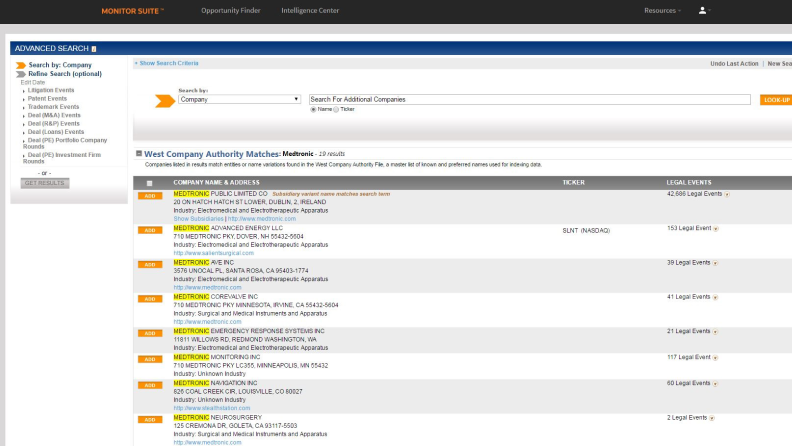Click the SLNT (NASDAQ) ticker text
792x446 pixels.
tap(586, 231)
